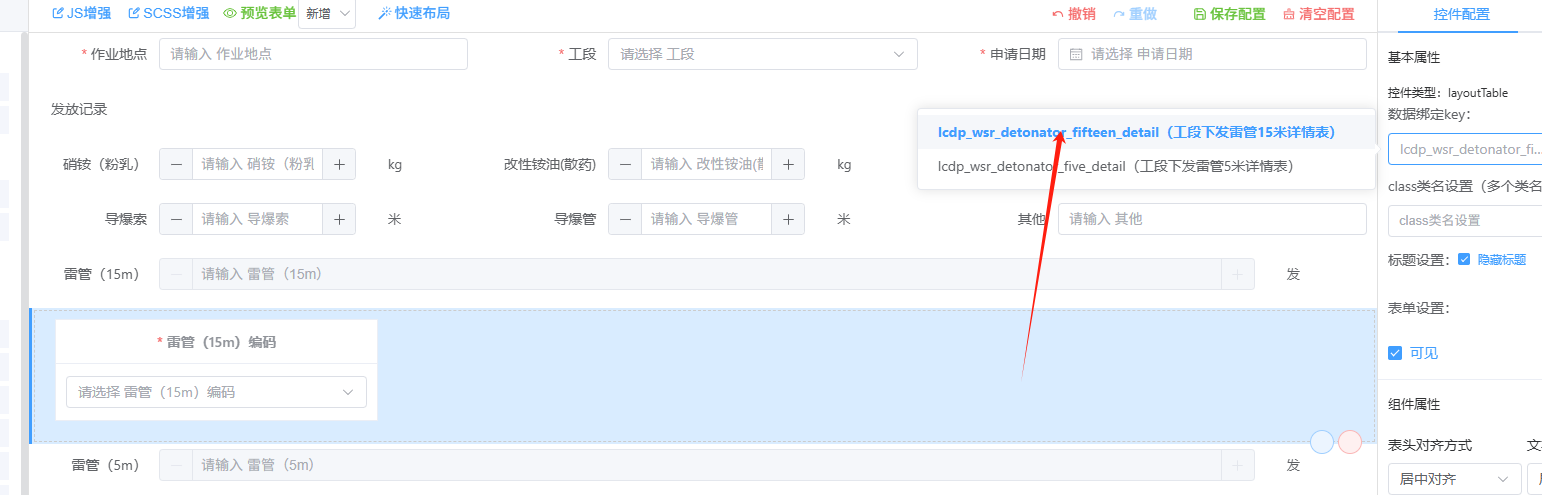Switch to the 控件配置 tab
Screen dimensions: 1542x495
[x=1461, y=15]
